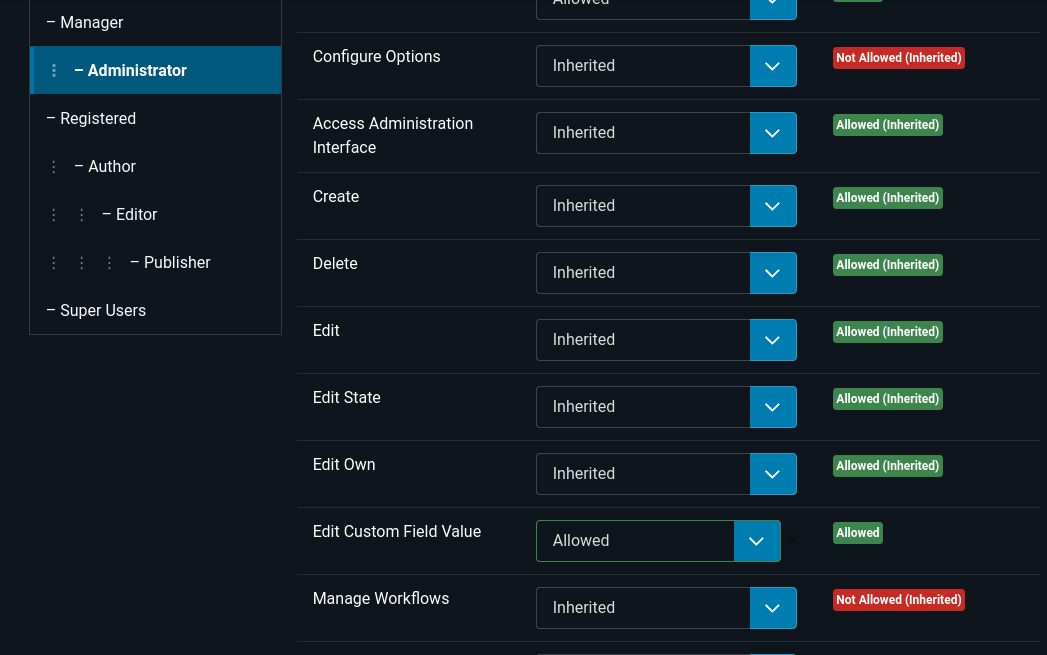Image resolution: width=1047 pixels, height=655 pixels.
Task: Click Allowed (Inherited) badge beside Edit Own
Action: click(x=887, y=466)
